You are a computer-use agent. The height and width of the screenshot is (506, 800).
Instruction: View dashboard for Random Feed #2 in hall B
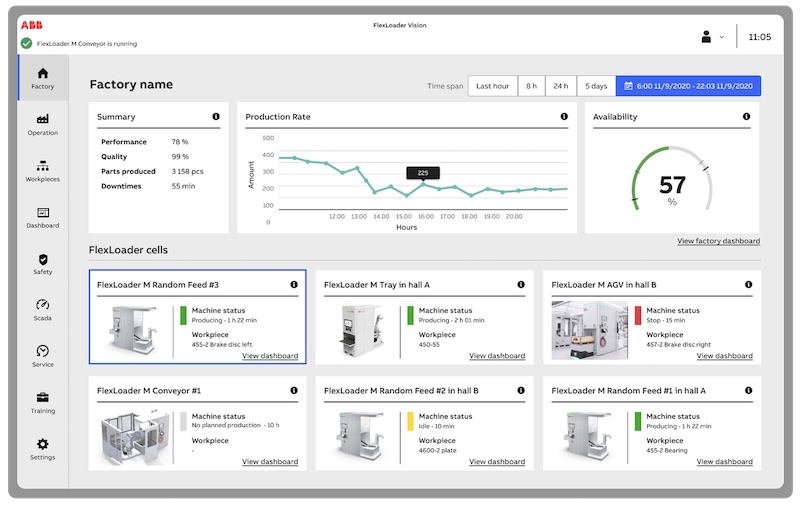coord(497,461)
